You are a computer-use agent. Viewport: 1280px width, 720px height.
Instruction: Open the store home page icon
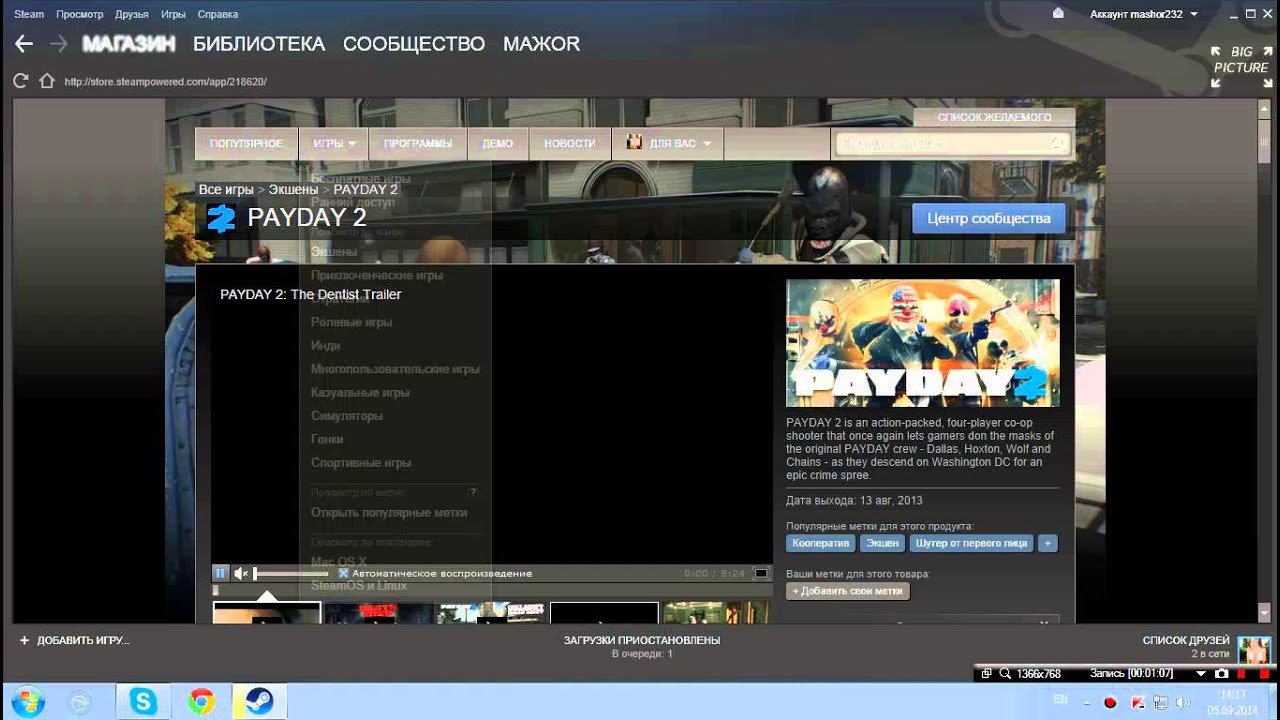click(46, 81)
